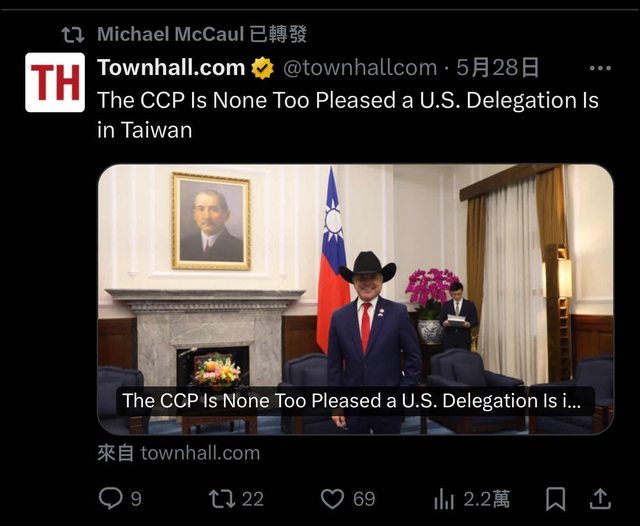Click the share upload icon

(x=600, y=499)
